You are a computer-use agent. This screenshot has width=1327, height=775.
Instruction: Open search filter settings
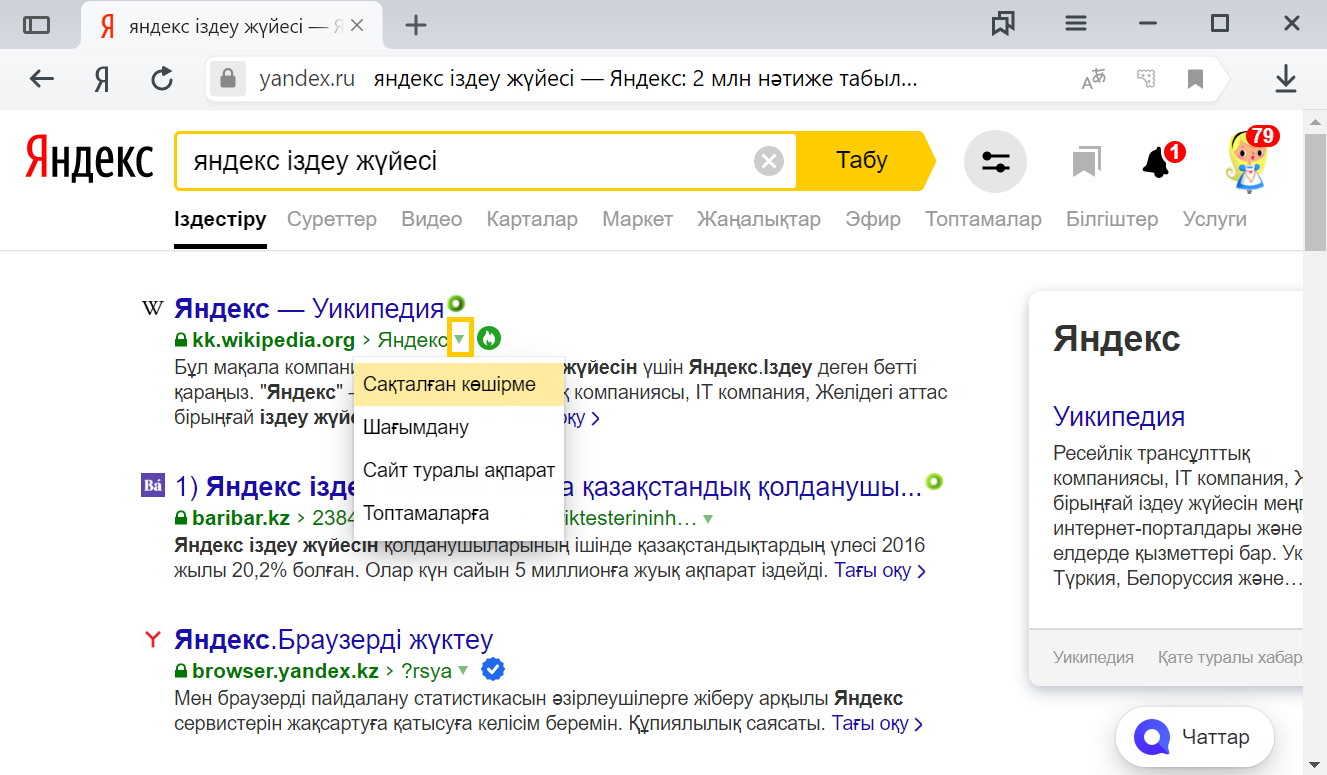[x=995, y=161]
